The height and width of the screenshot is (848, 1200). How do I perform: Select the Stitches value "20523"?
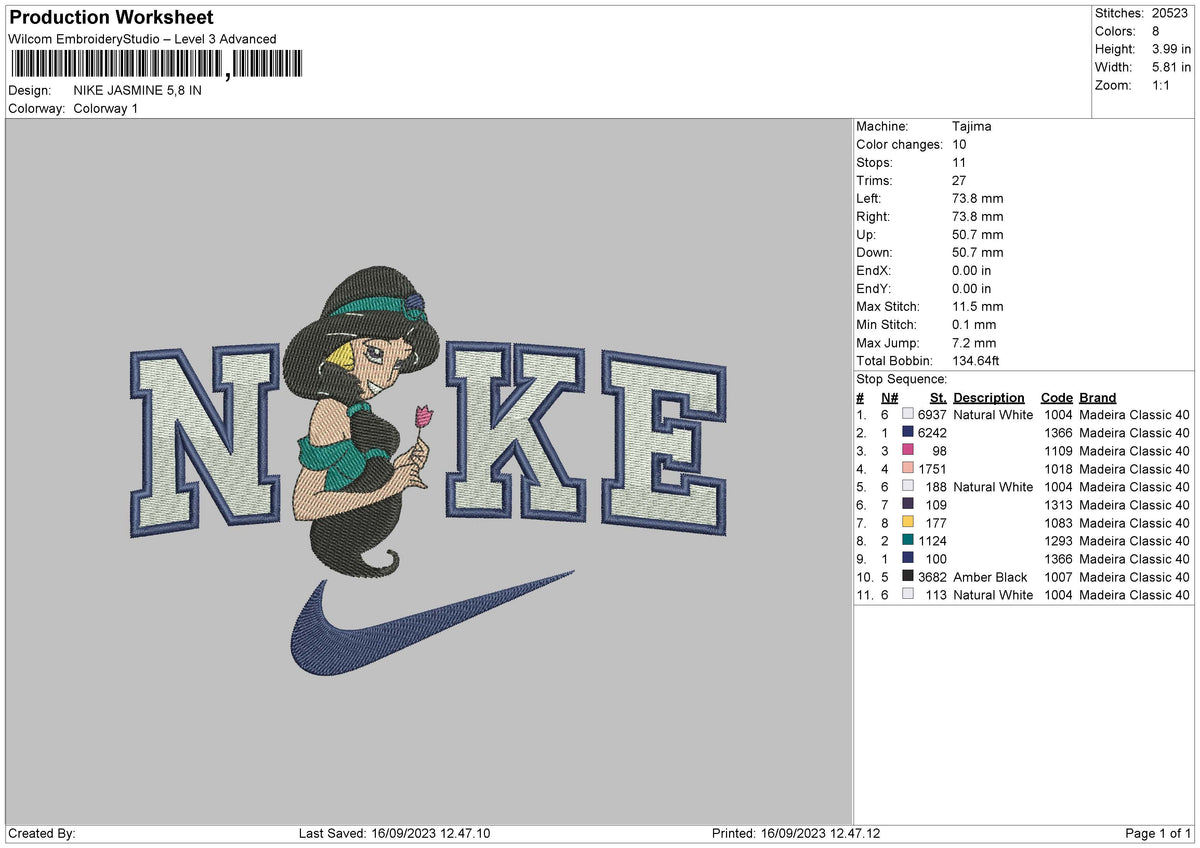(x=1170, y=13)
